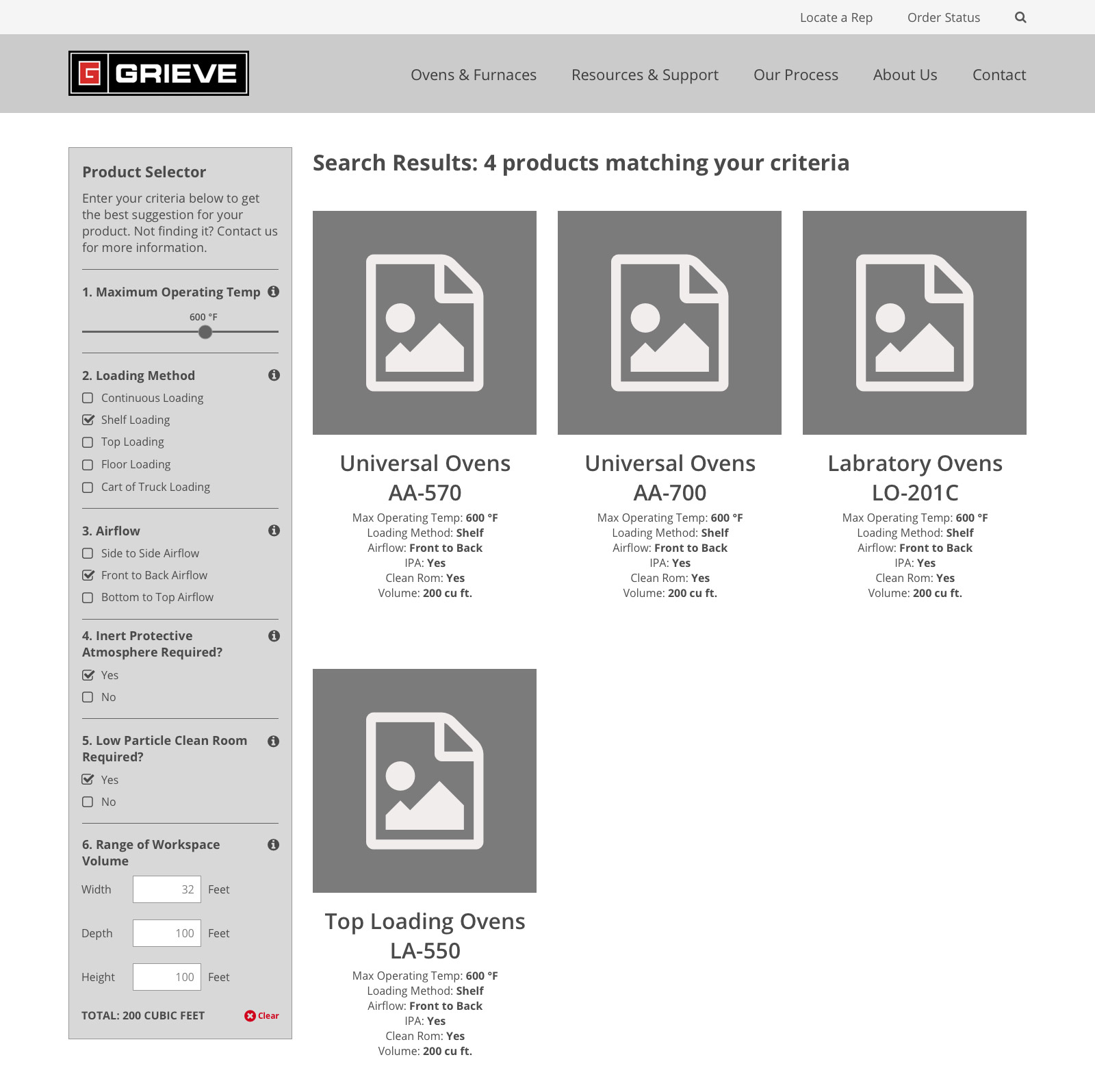
Task: Click the Depth input field
Action: click(x=167, y=933)
